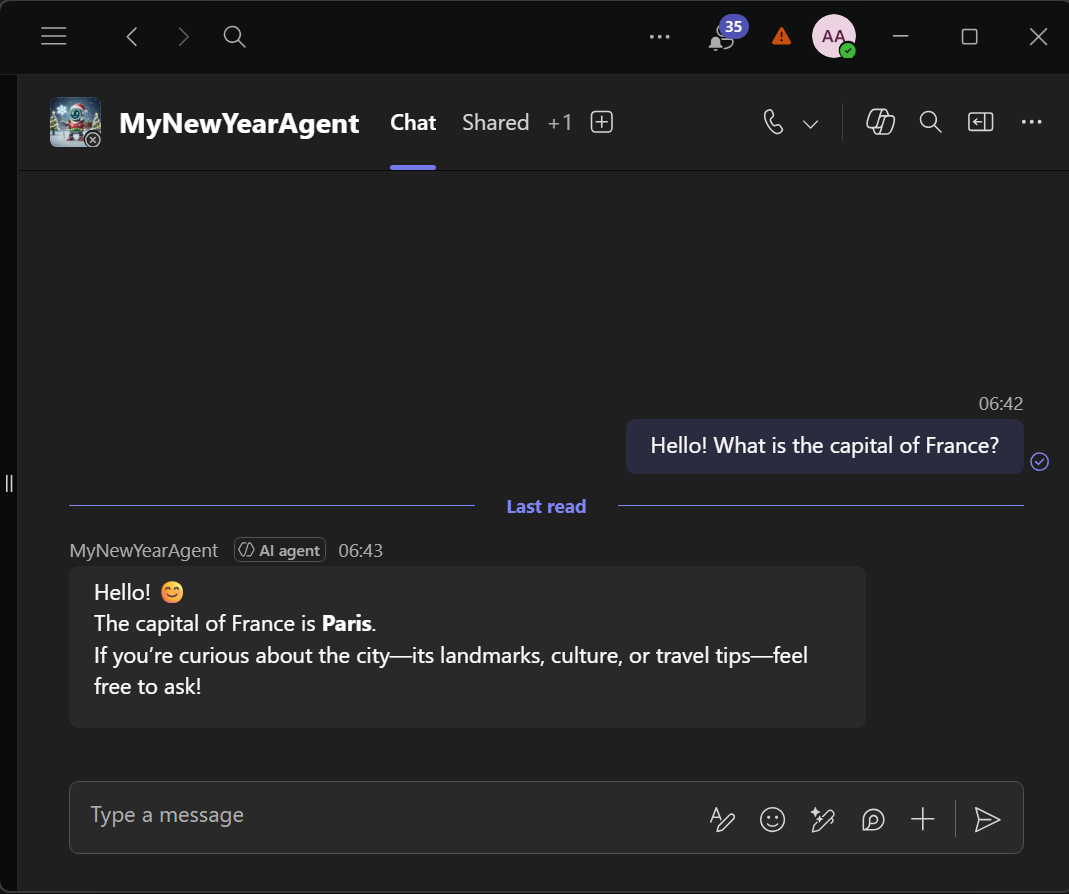Search within this chat
The width and height of the screenshot is (1069, 894).
(931, 122)
